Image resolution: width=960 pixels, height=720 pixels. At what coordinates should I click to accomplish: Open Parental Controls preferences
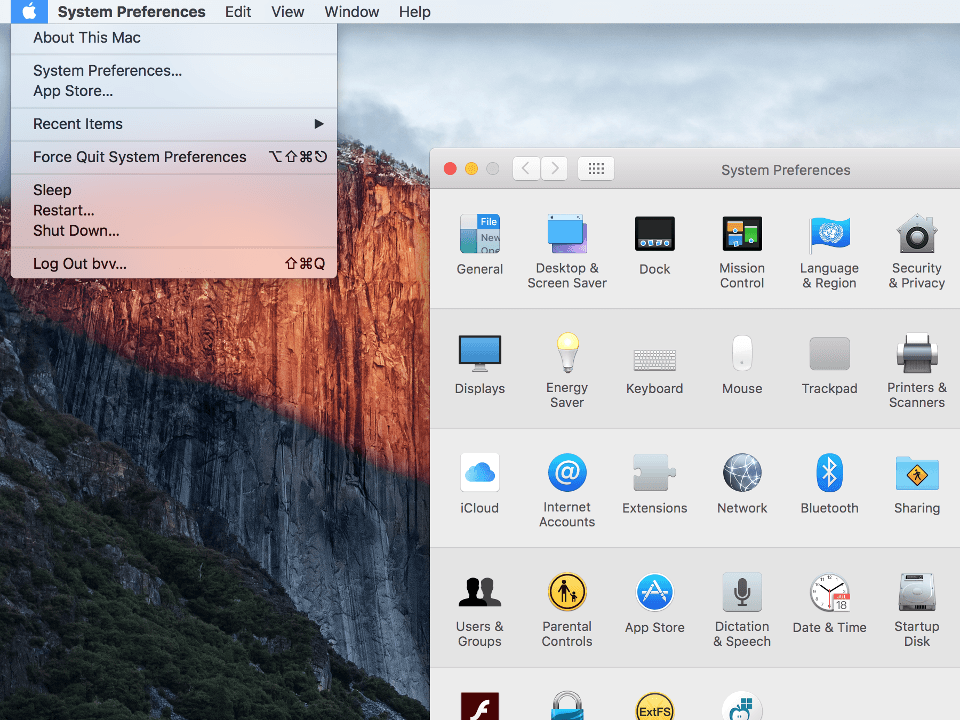(567, 600)
